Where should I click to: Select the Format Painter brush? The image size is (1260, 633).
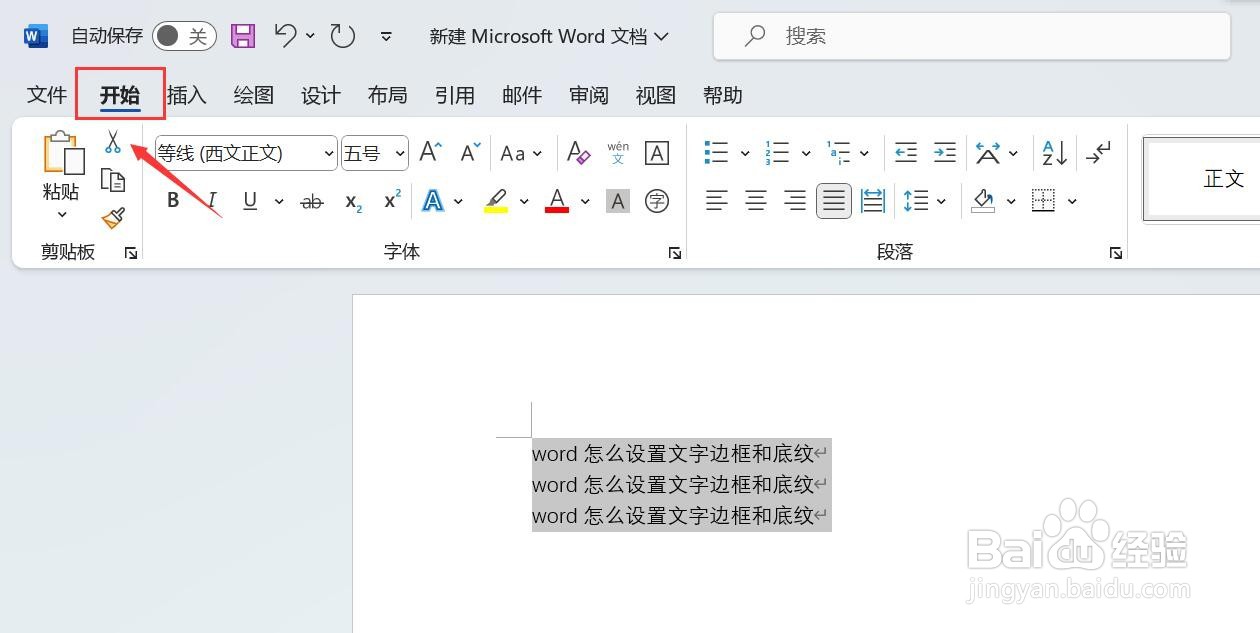pyautogui.click(x=113, y=217)
